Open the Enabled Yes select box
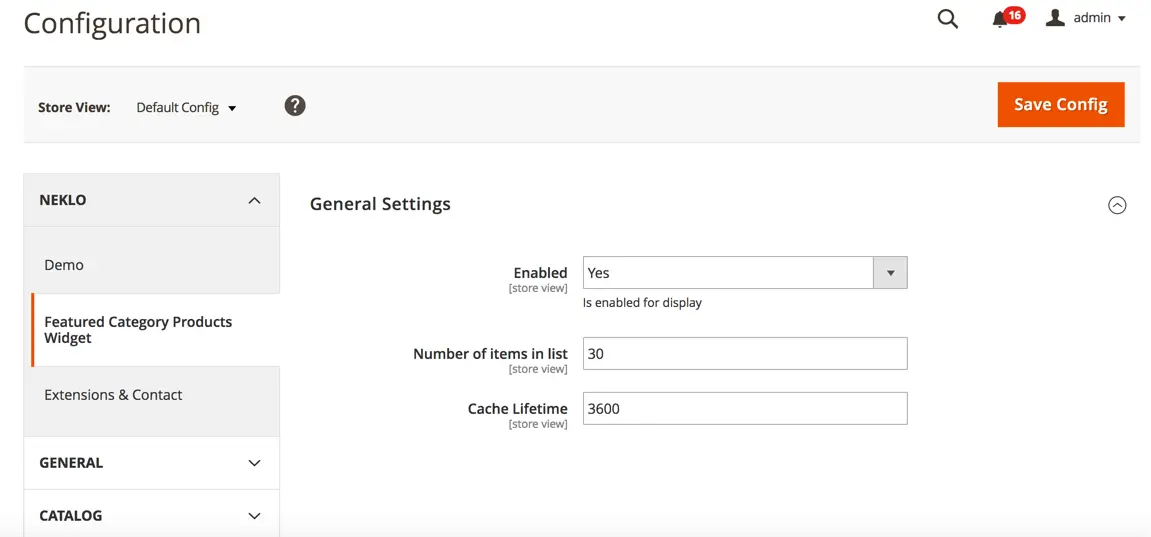 click(728, 273)
